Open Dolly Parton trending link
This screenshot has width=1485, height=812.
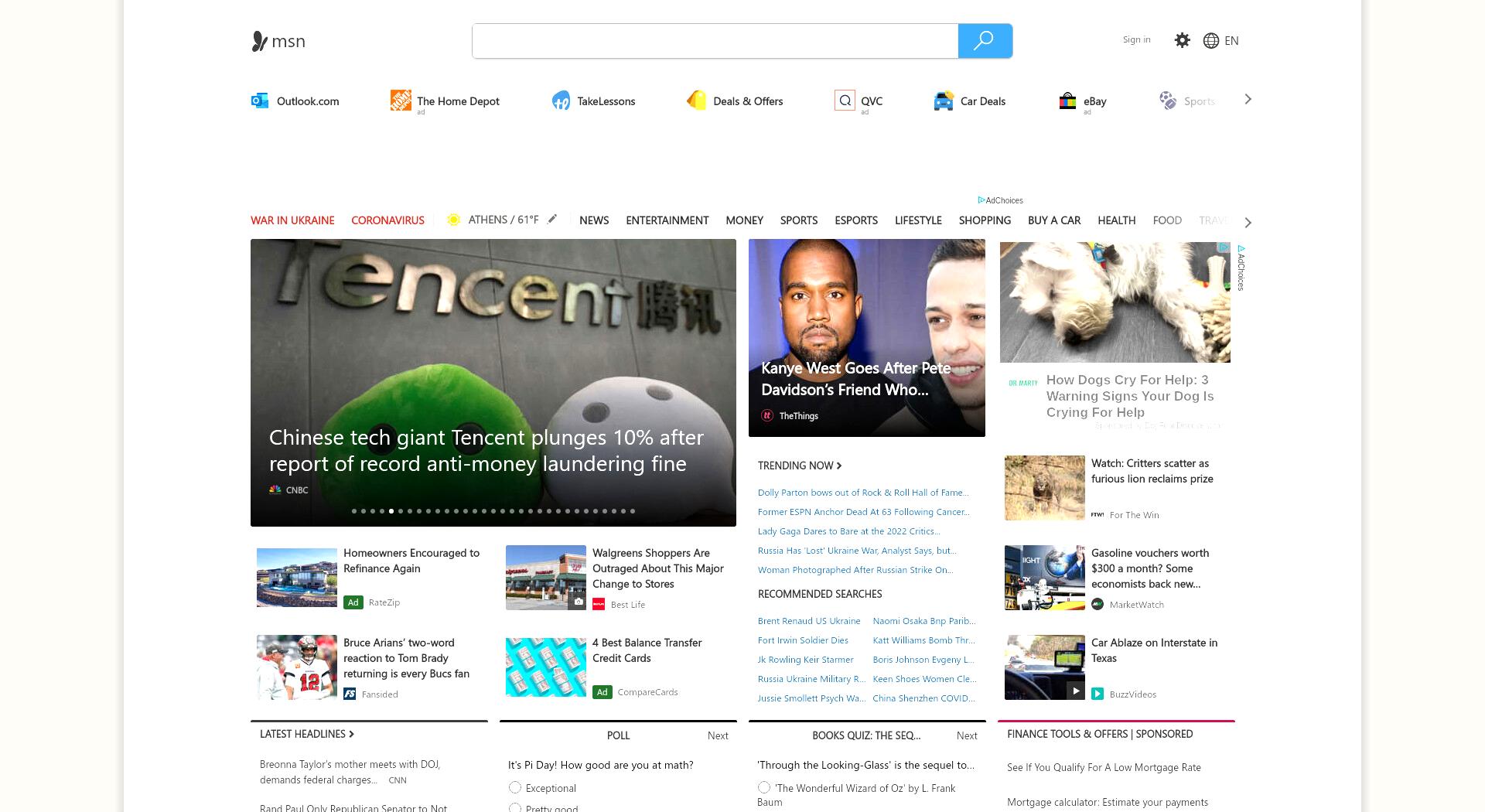click(863, 493)
